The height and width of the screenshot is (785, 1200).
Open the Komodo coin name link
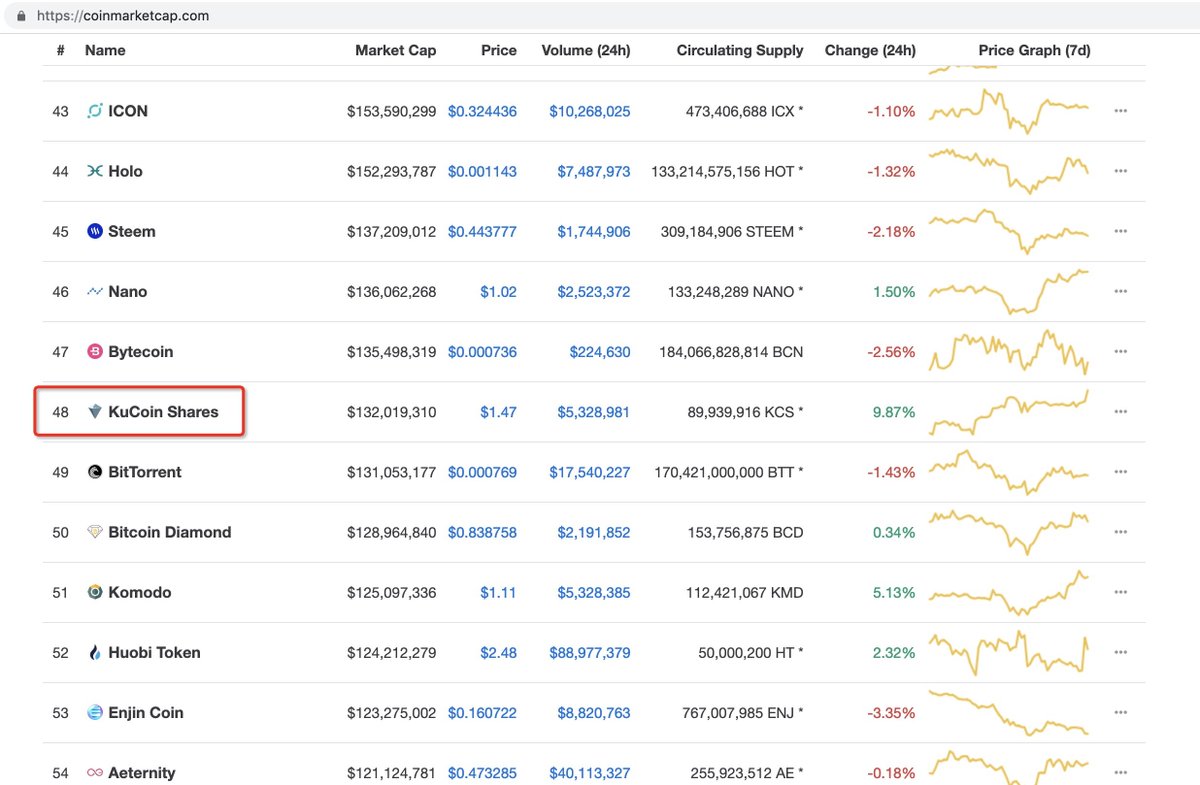coord(140,592)
